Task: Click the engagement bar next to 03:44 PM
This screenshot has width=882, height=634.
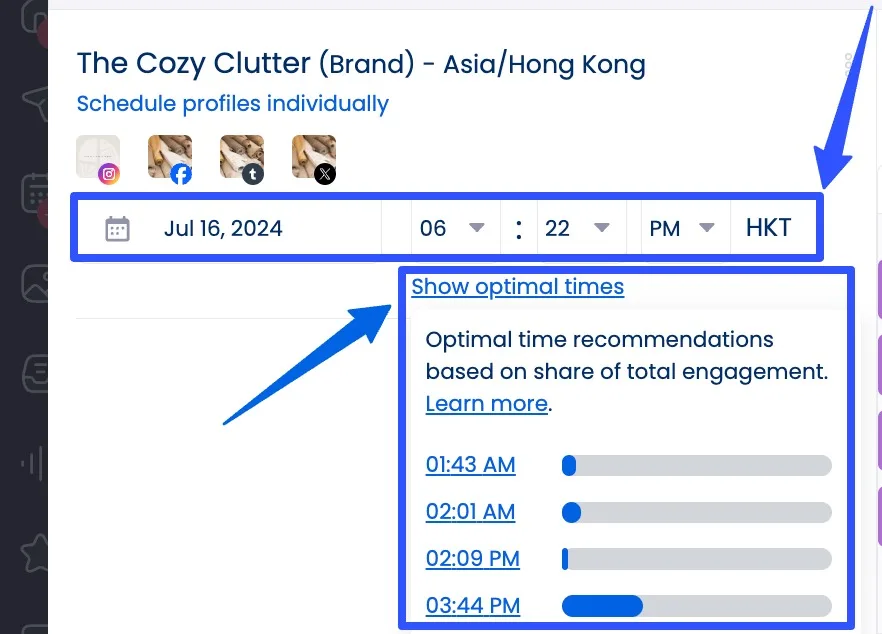Action: [697, 606]
